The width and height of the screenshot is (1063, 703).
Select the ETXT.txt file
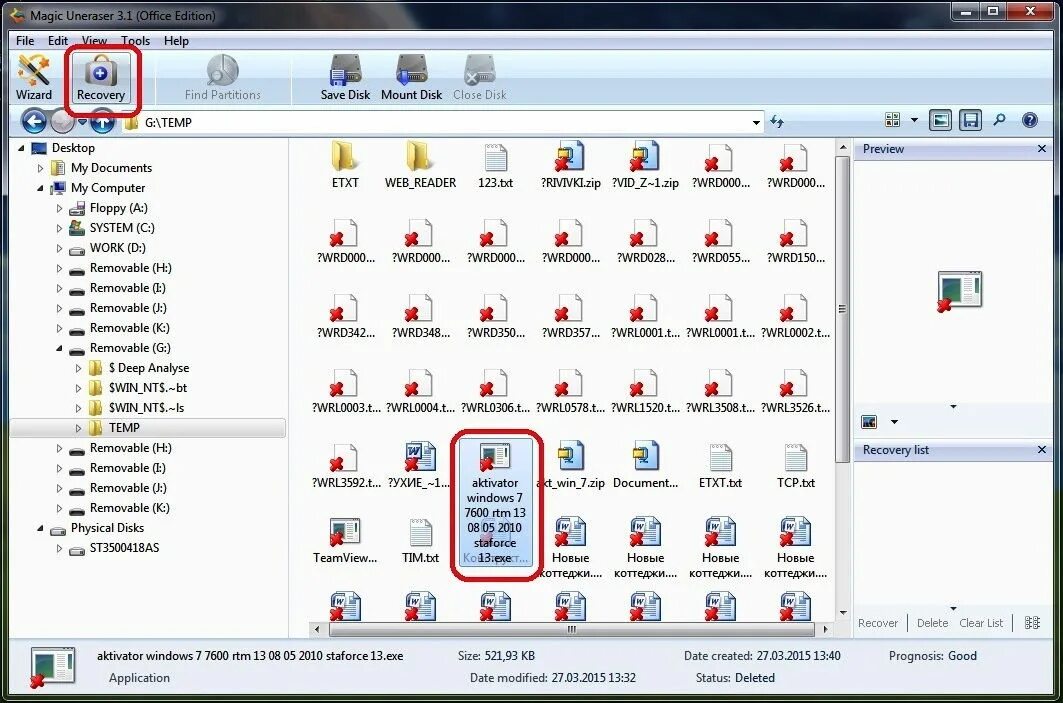click(720, 466)
